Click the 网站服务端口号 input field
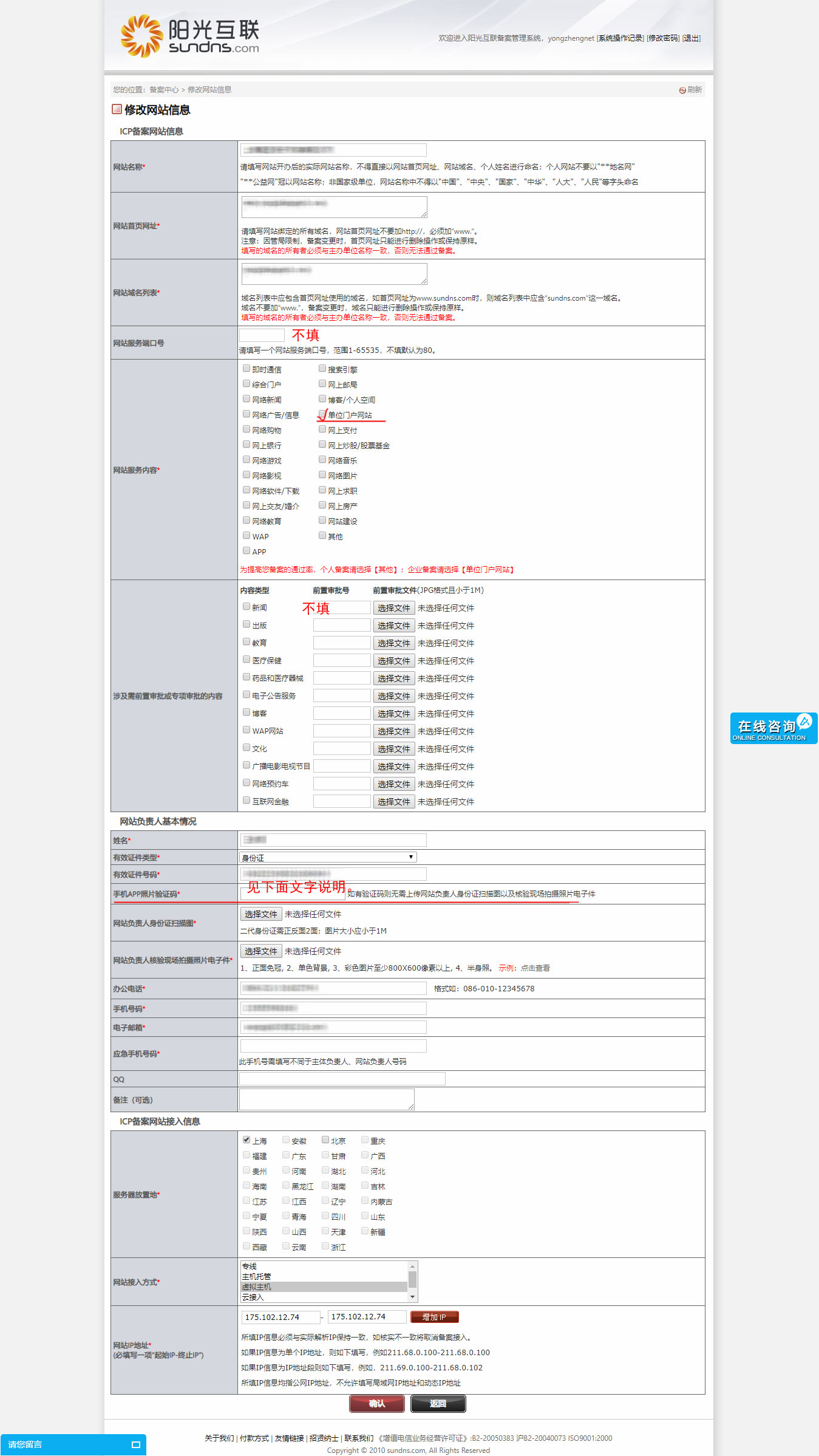The image size is (819, 1456). point(262,335)
